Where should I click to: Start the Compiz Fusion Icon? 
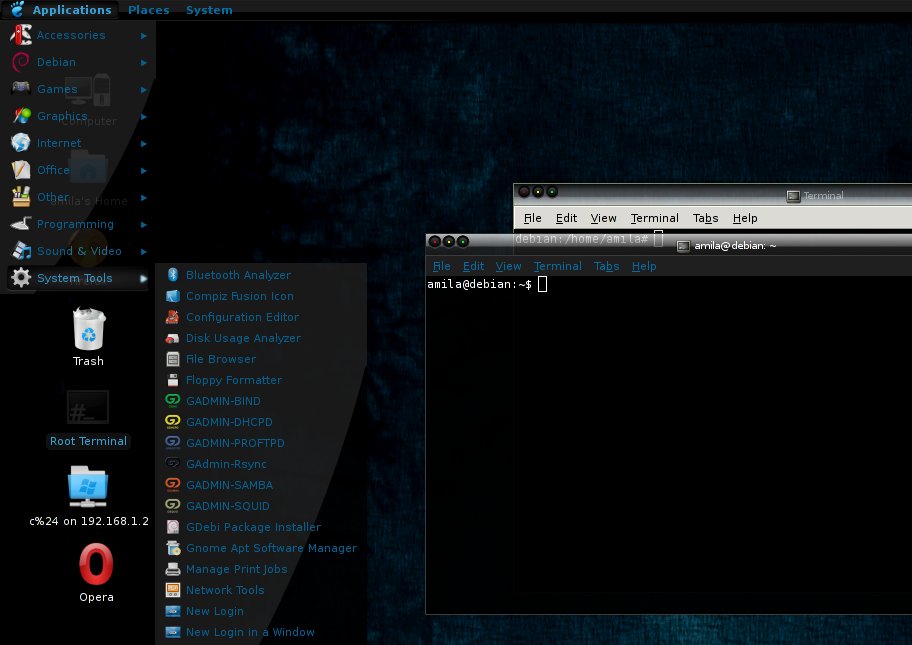click(240, 295)
